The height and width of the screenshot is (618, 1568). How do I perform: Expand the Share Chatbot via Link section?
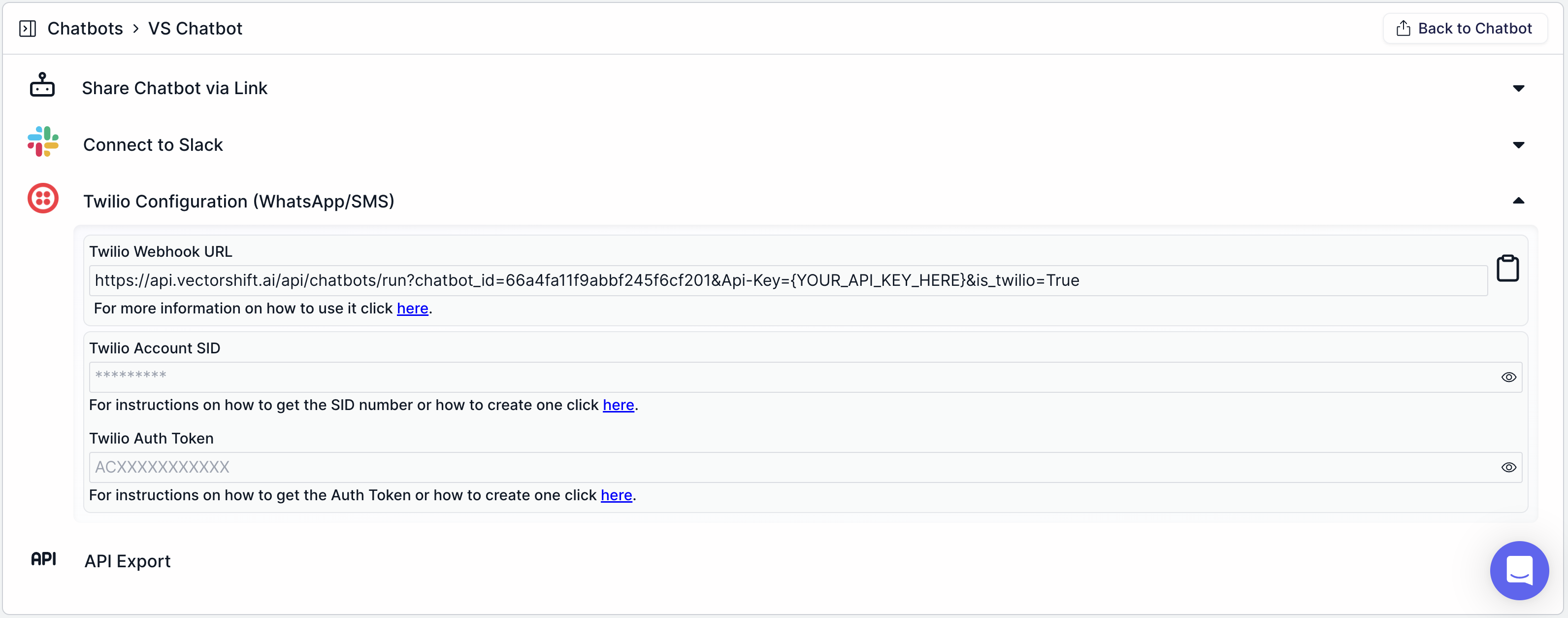coord(1519,88)
